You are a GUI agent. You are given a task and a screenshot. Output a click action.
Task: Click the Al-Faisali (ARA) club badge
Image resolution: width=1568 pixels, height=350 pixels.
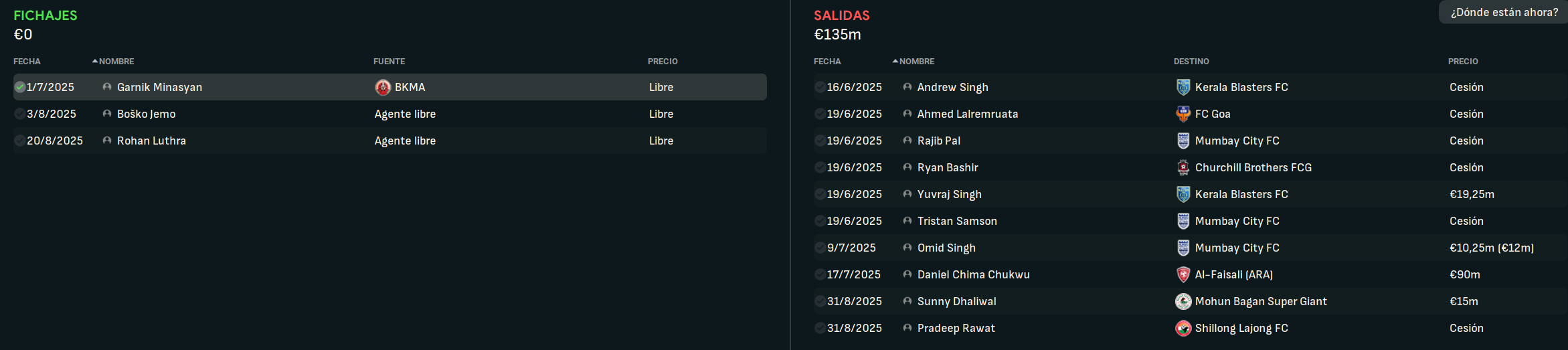(x=1183, y=274)
